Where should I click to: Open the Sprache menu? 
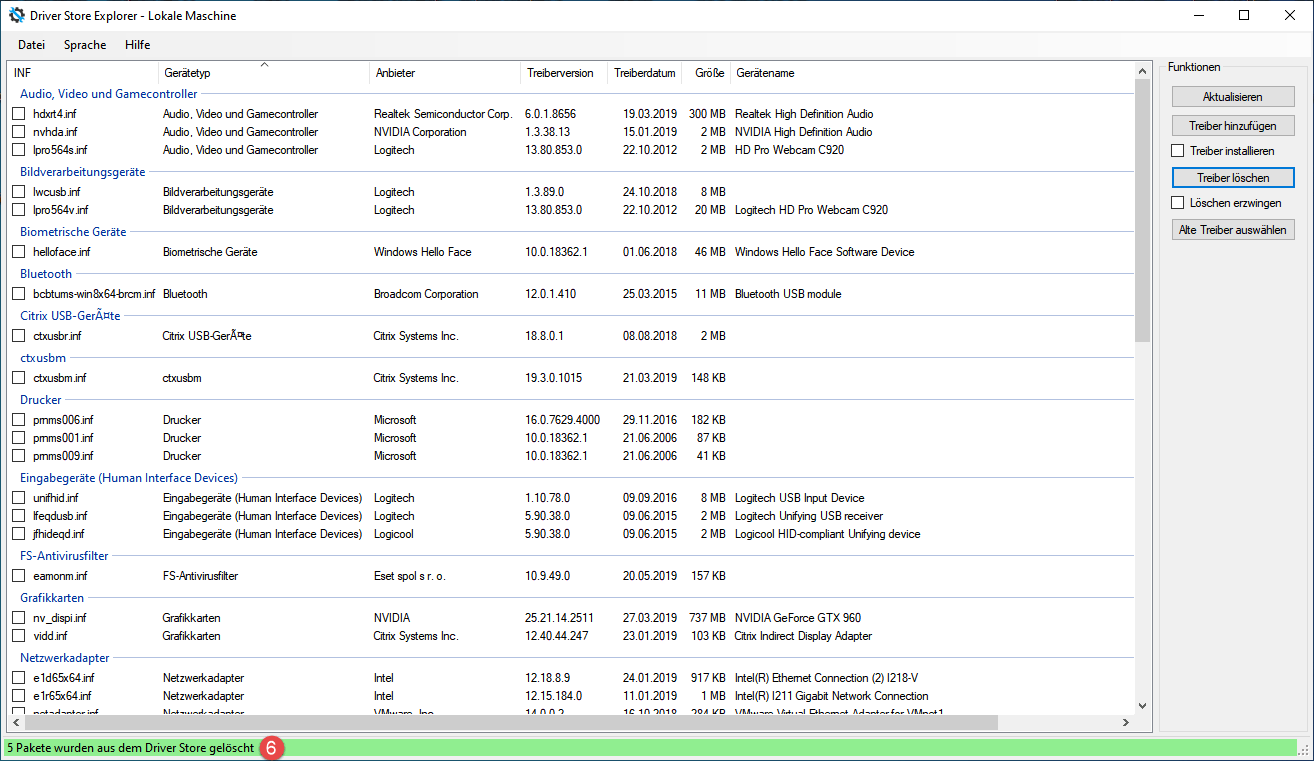point(85,45)
